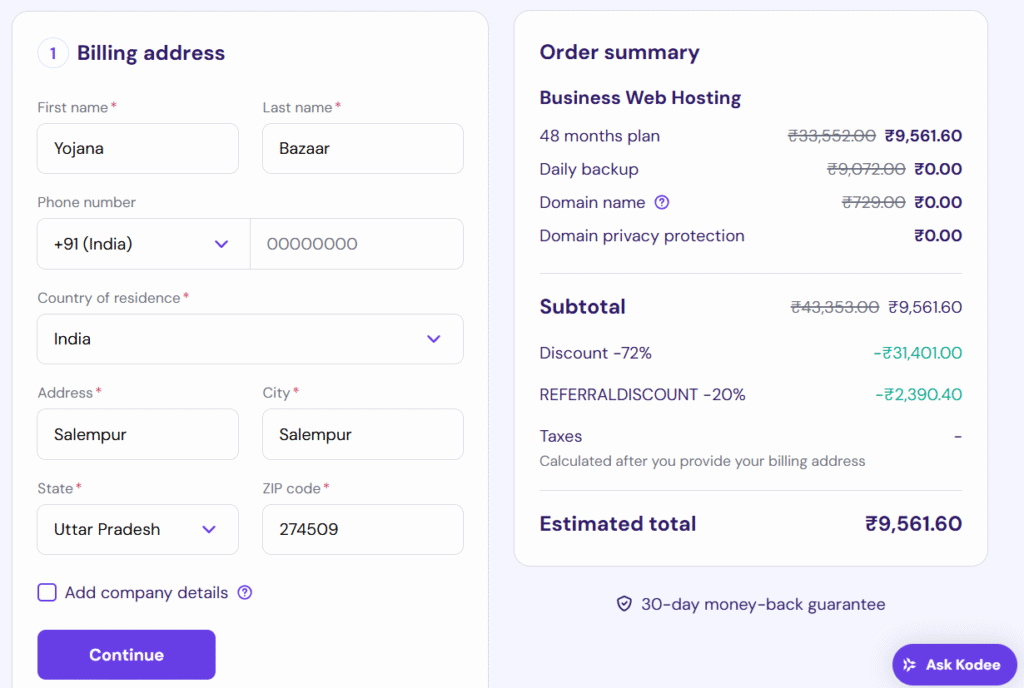Image resolution: width=1024 pixels, height=688 pixels.
Task: Open the +91 (India) phone code dropdown
Action: (143, 244)
